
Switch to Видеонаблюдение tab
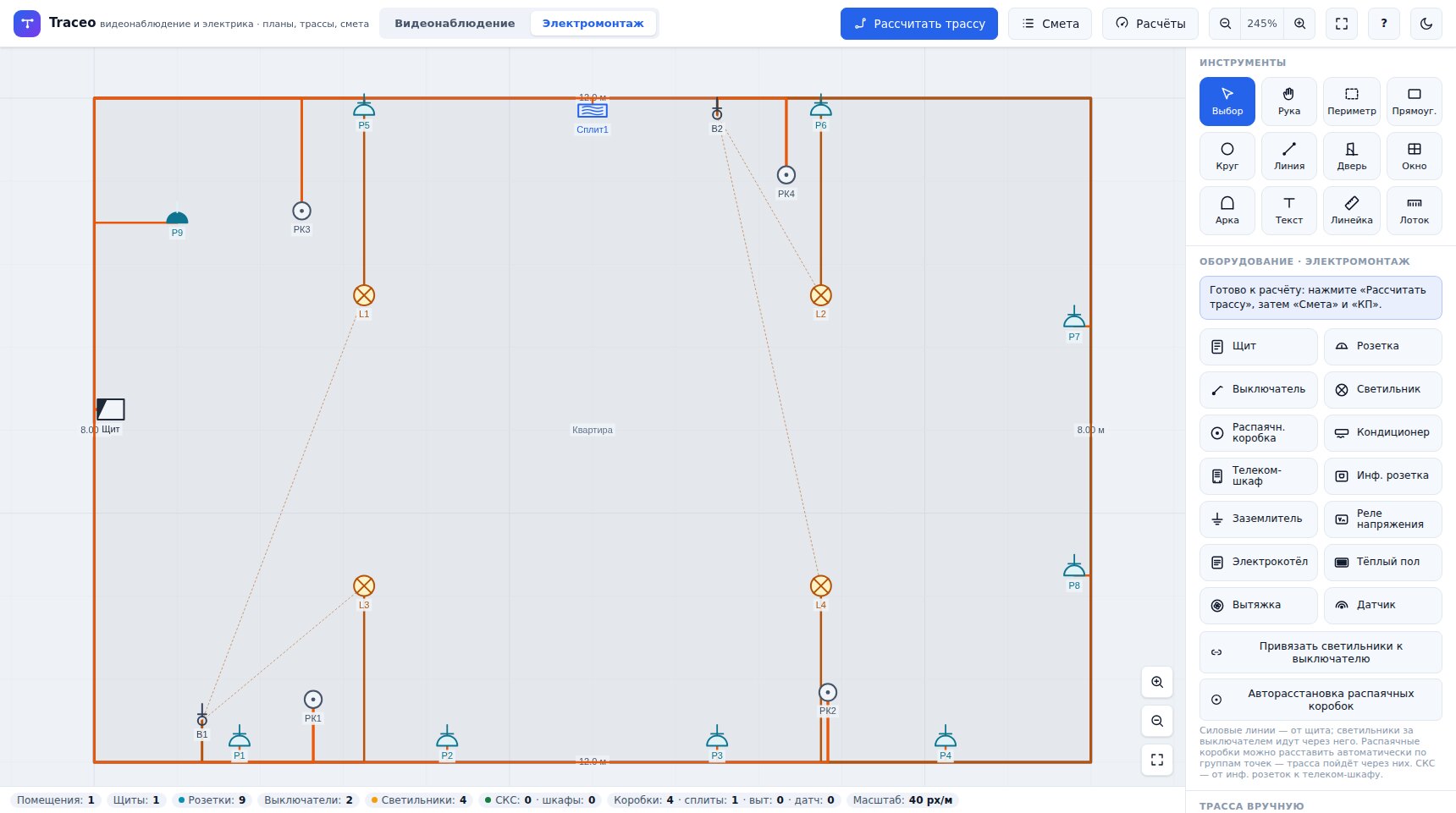[x=455, y=24]
